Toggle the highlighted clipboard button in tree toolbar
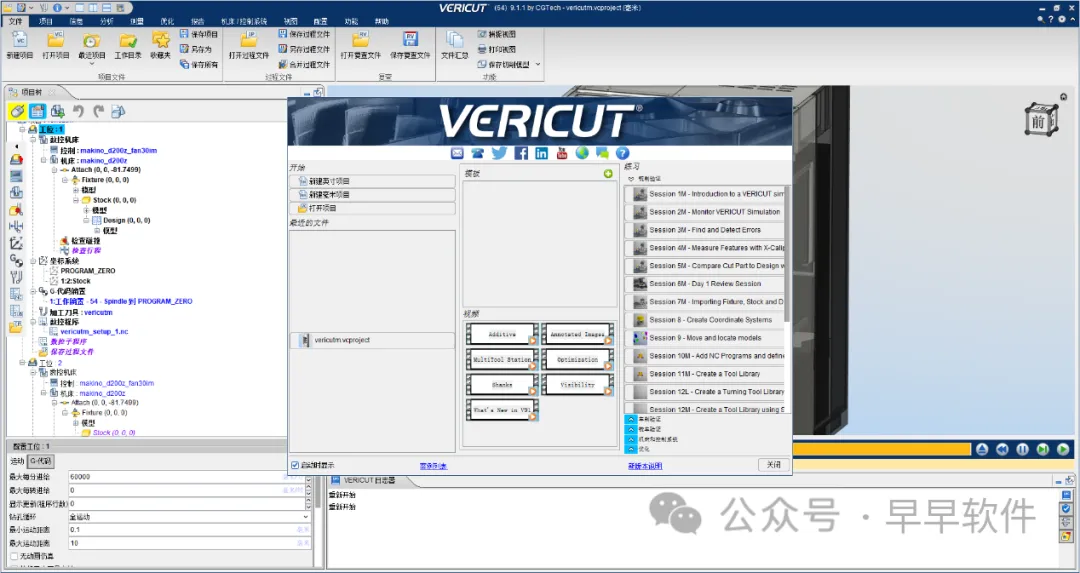Viewport: 1080px width, 573px height. (37, 111)
